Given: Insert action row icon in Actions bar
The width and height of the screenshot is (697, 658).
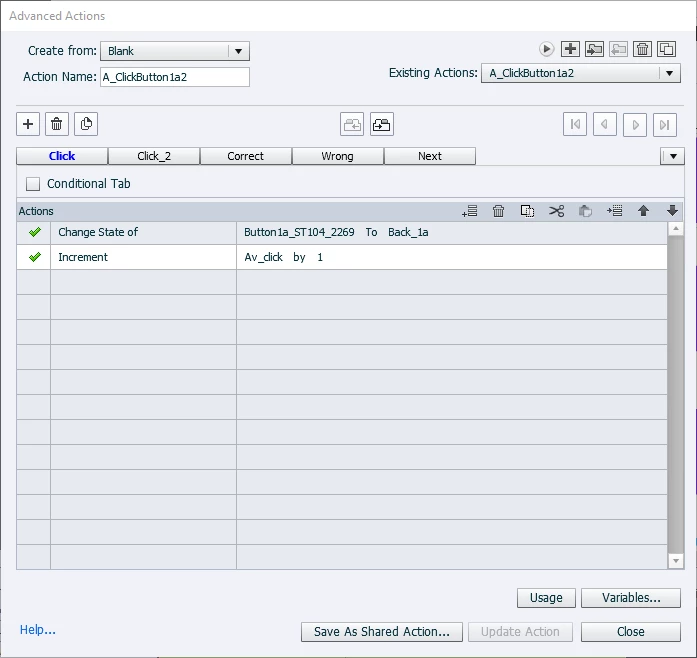Looking at the screenshot, I should tap(614, 211).
